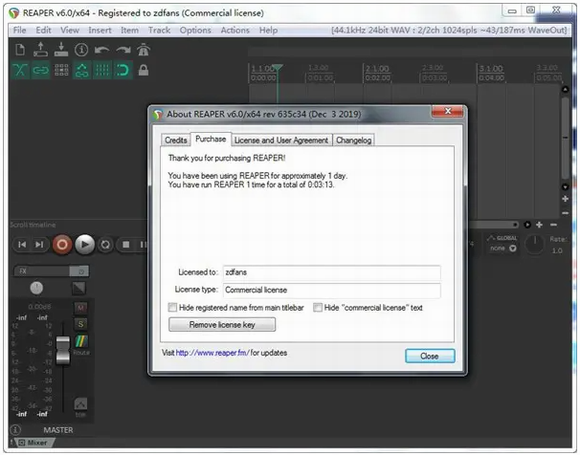
Task: Click the Stop transport button
Action: (126, 245)
